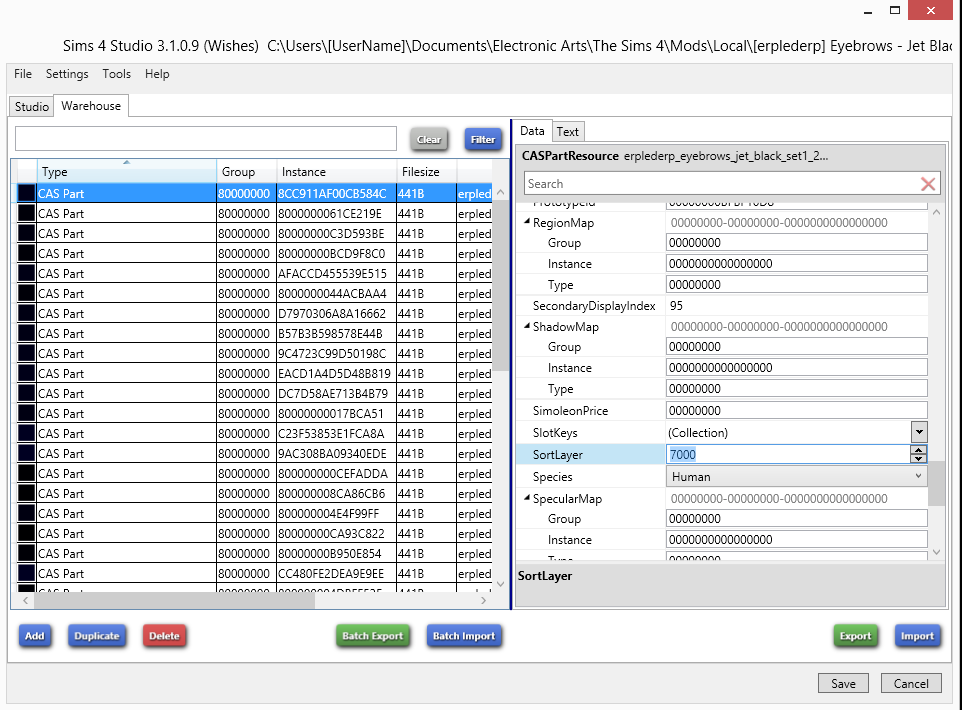Select row with instance D7970306A8A16662
This screenshot has height=710, width=962.
[x=254, y=314]
